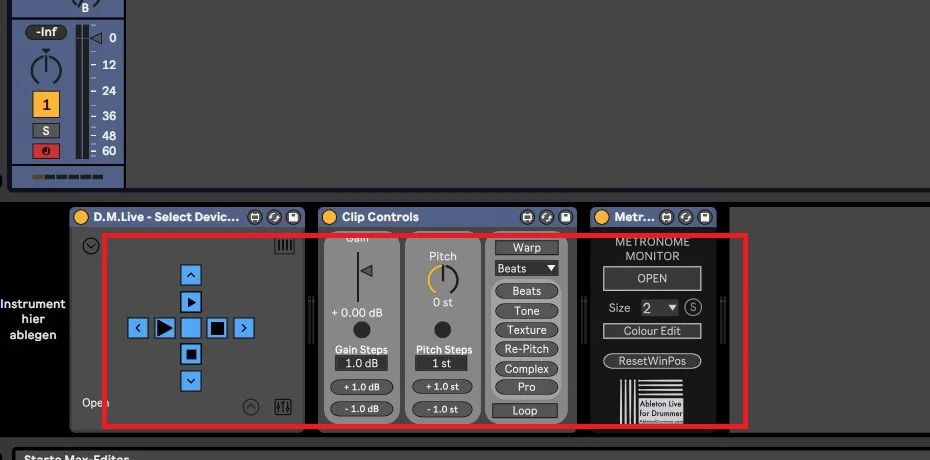
Task: Click the down arrow in D.M.Live device
Action: pos(190,381)
